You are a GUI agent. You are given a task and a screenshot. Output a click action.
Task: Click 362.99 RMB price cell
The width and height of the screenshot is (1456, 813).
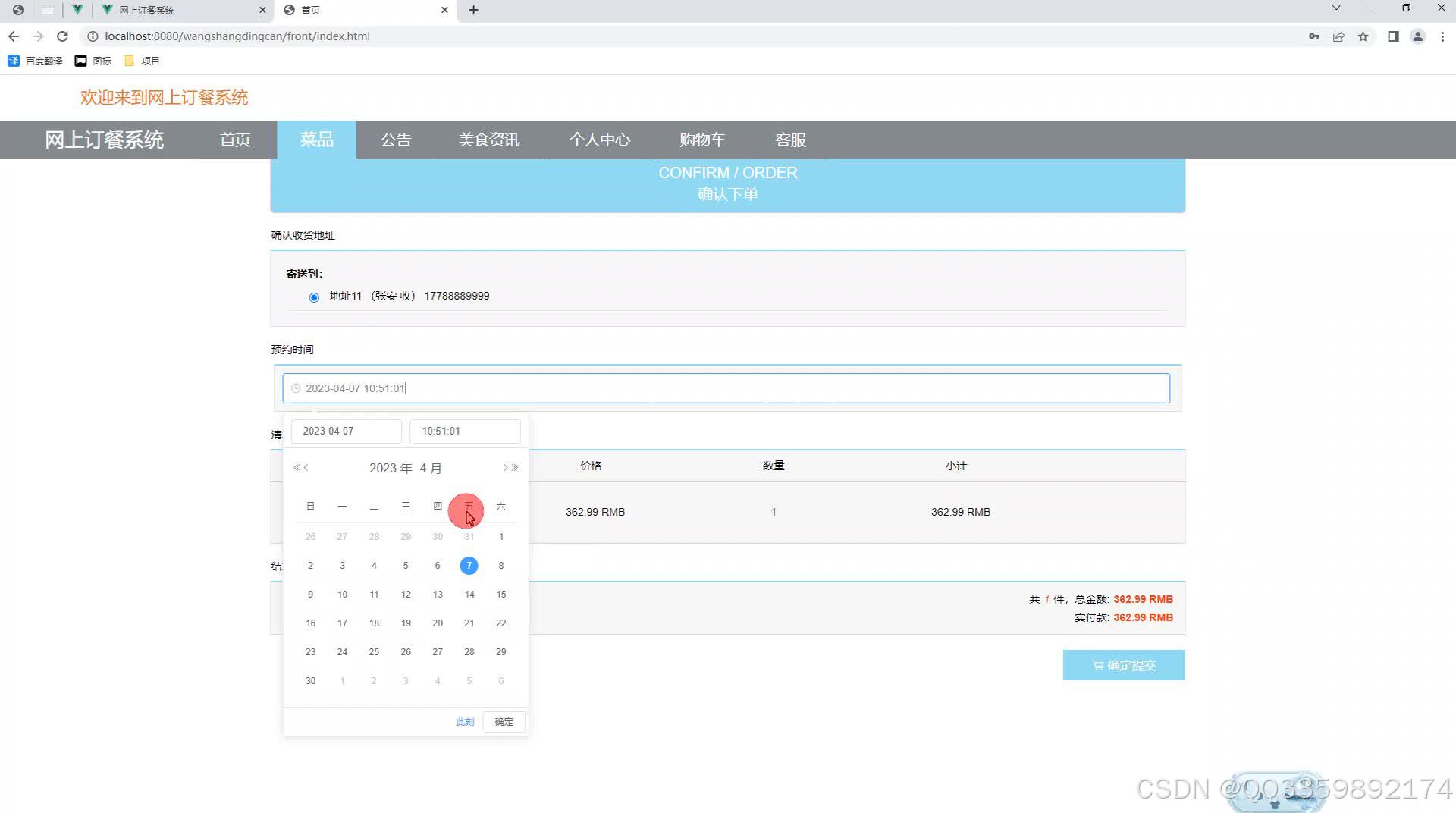[x=595, y=512]
